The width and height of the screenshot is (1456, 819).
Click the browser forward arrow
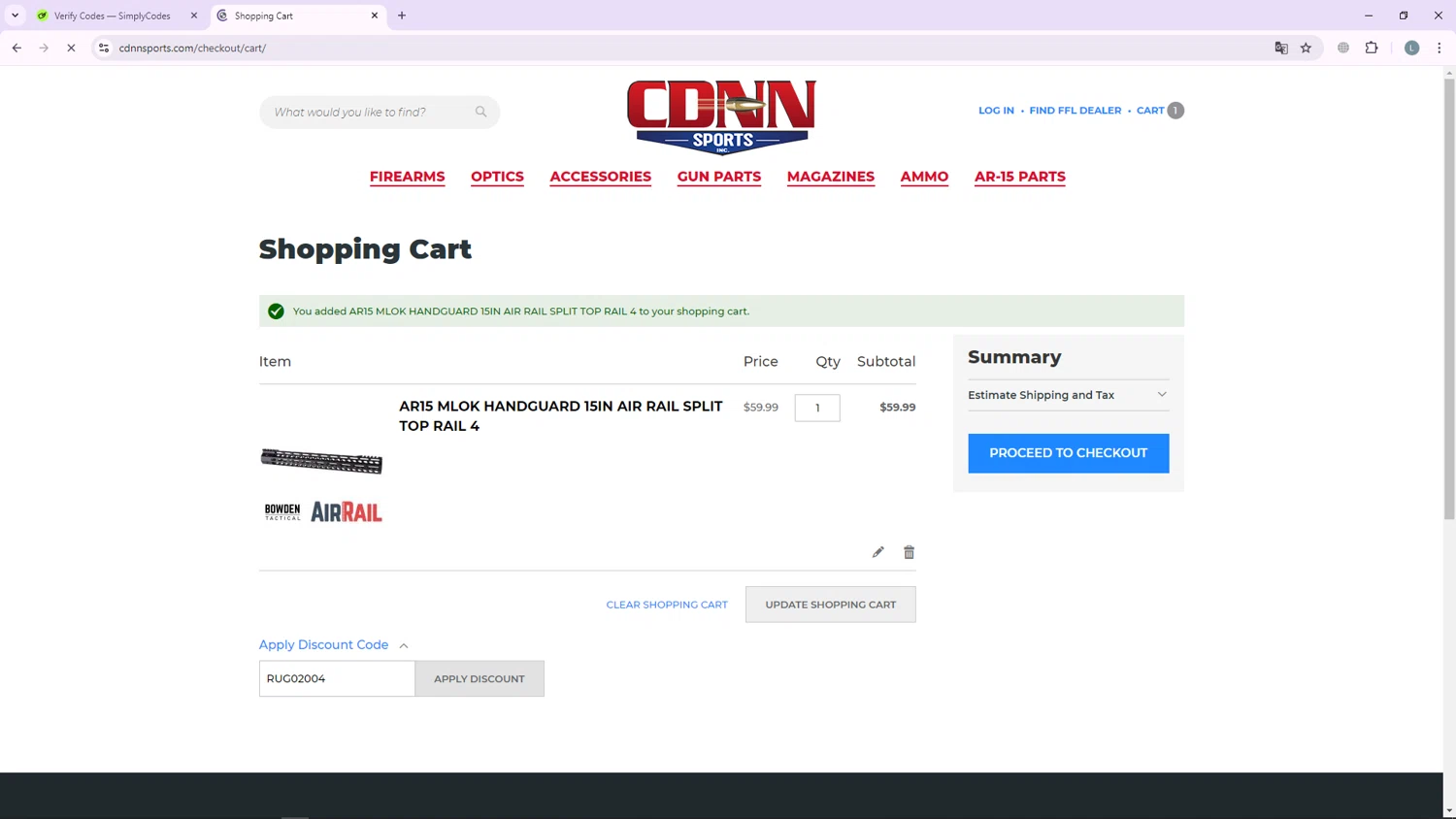click(44, 48)
